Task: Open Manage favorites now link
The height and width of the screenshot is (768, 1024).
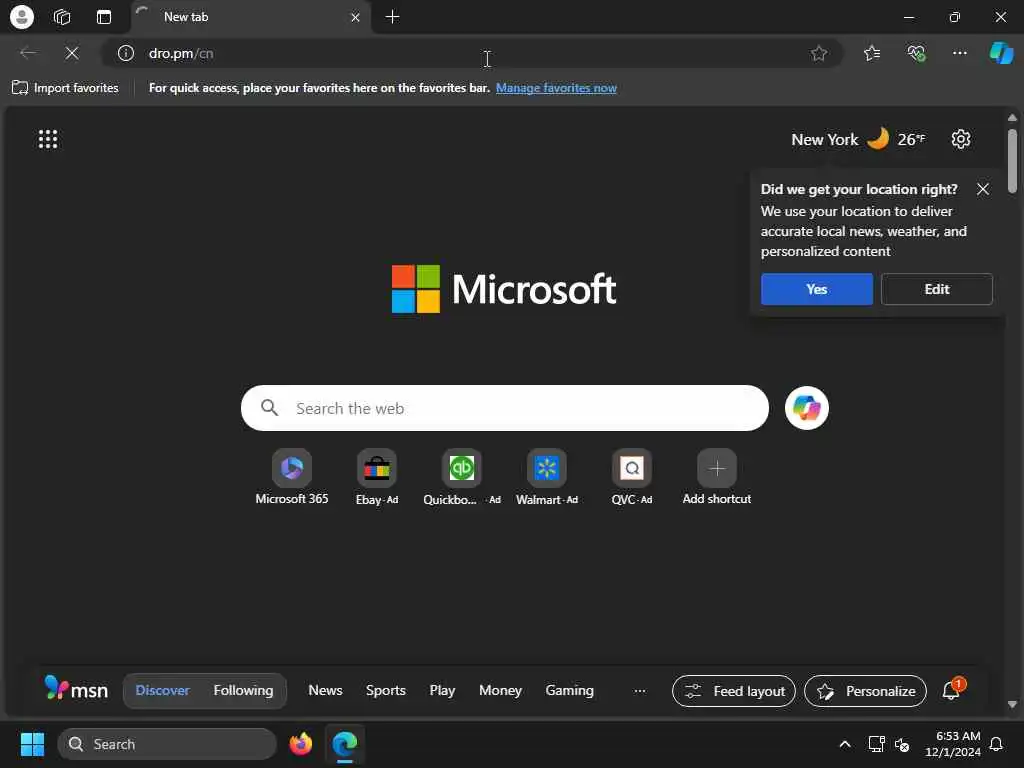Action: (556, 88)
